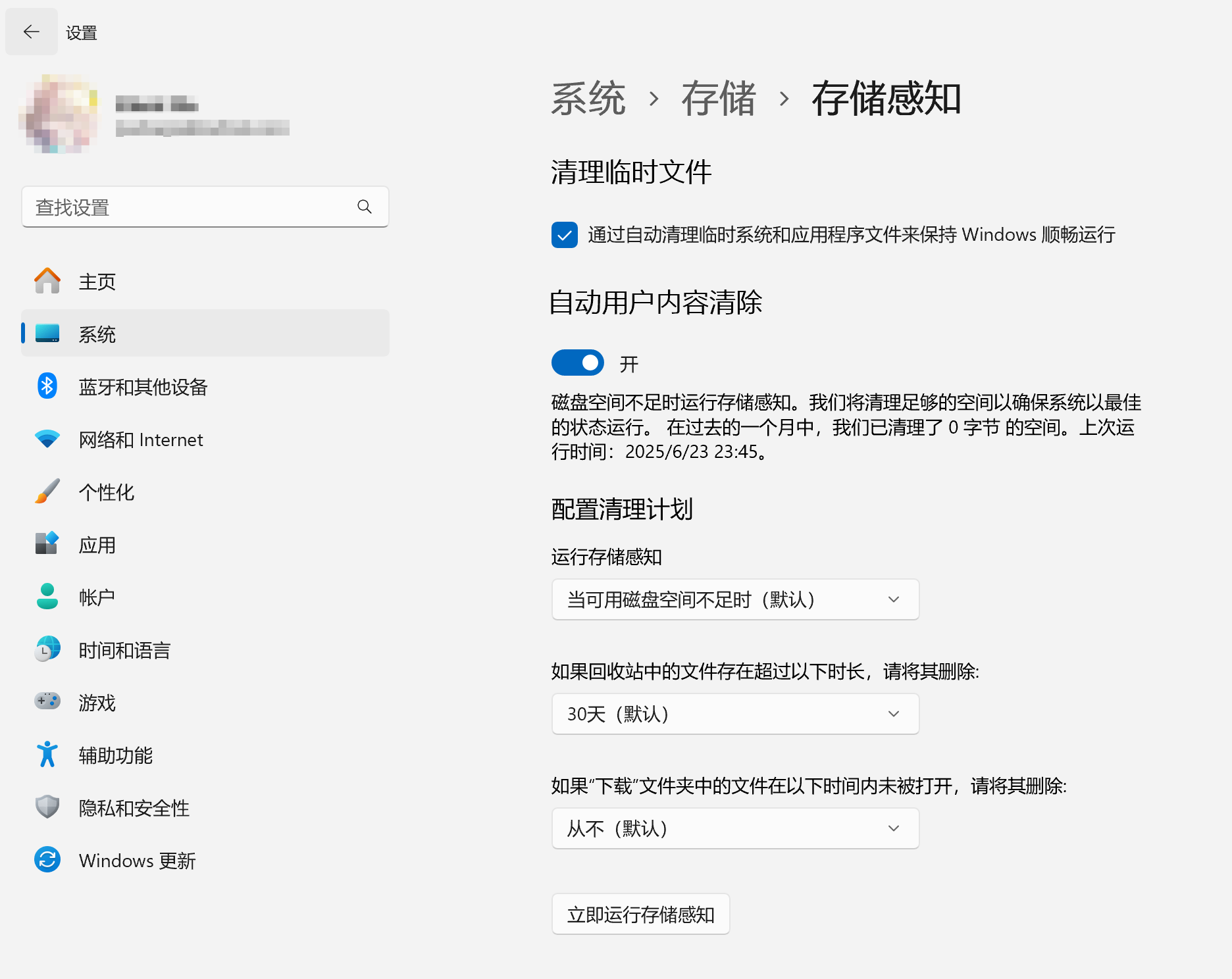
Task: Click the 个性化 paintbrush icon
Action: tap(47, 491)
